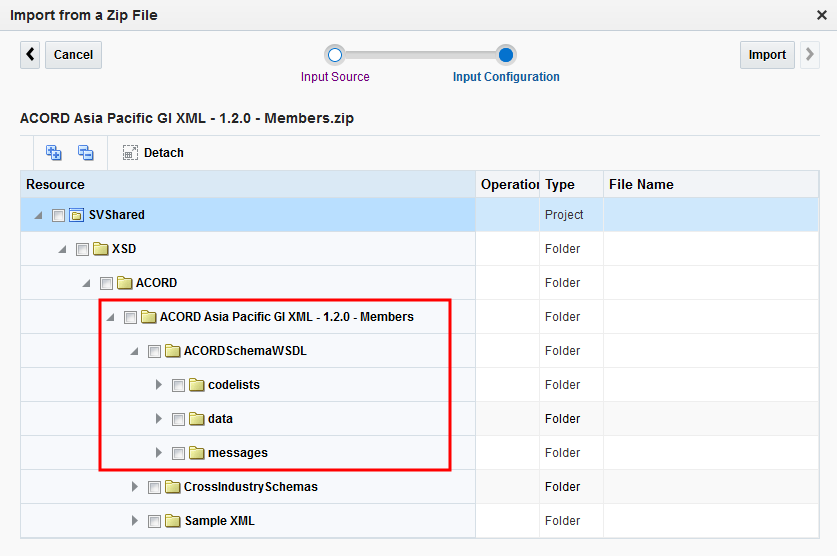Check the ACORD folder checkbox

tap(106, 283)
